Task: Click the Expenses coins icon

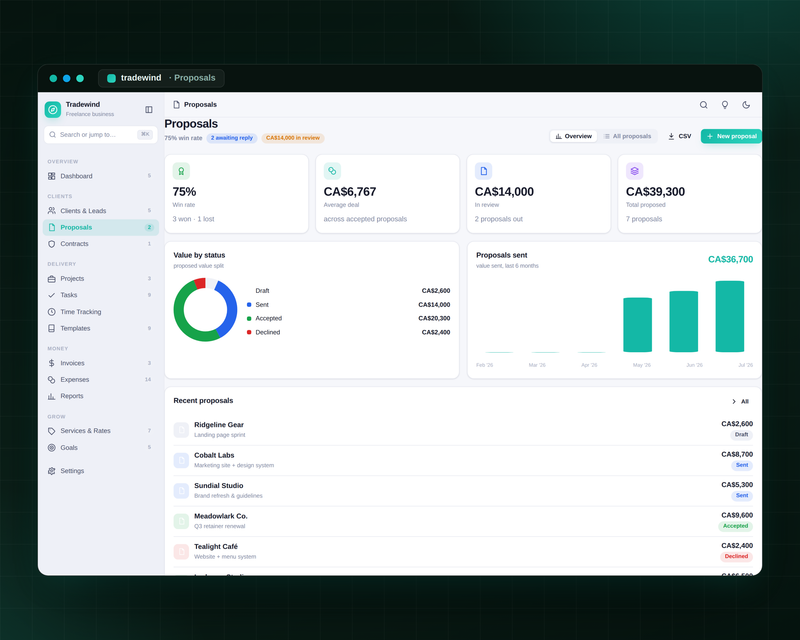Action: click(x=52, y=380)
